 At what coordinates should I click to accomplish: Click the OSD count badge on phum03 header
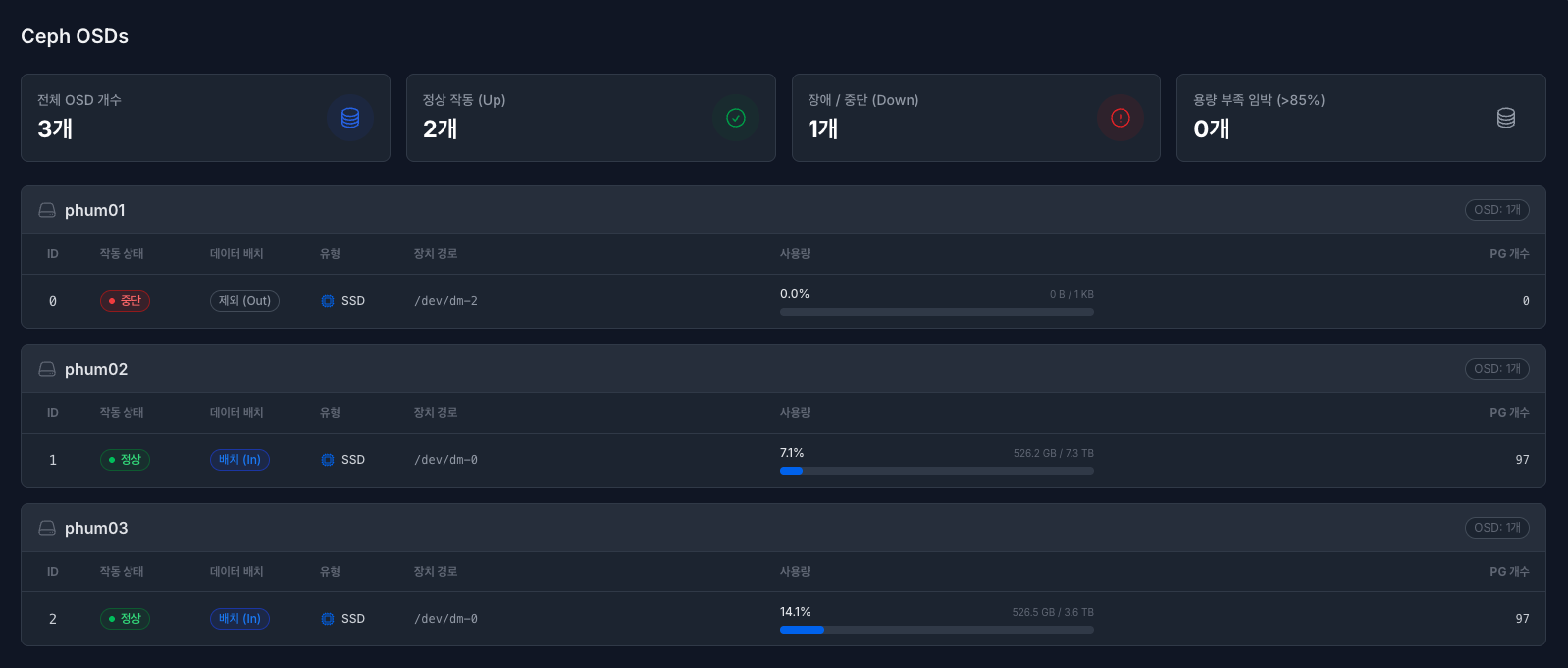[x=1496, y=528]
